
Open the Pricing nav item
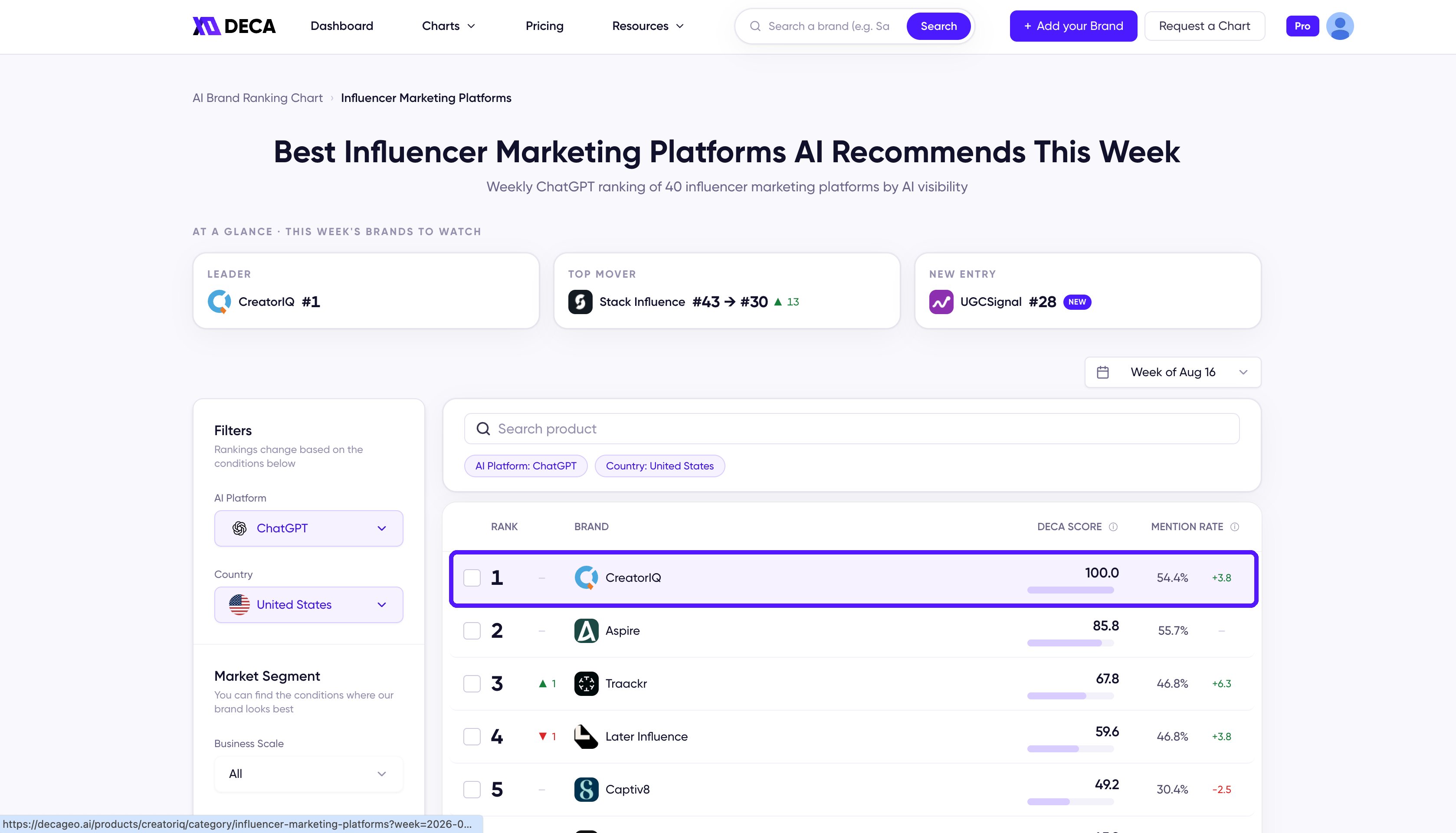coord(544,26)
